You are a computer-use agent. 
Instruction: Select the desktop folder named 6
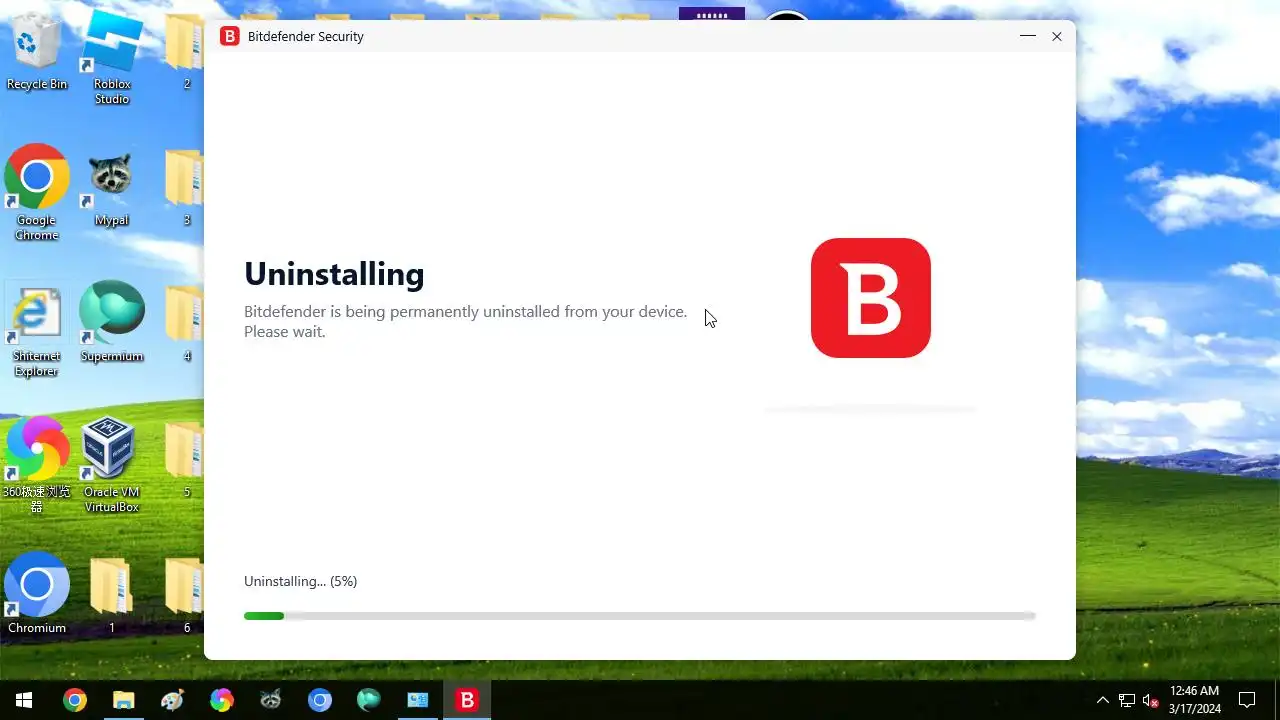tap(186, 595)
